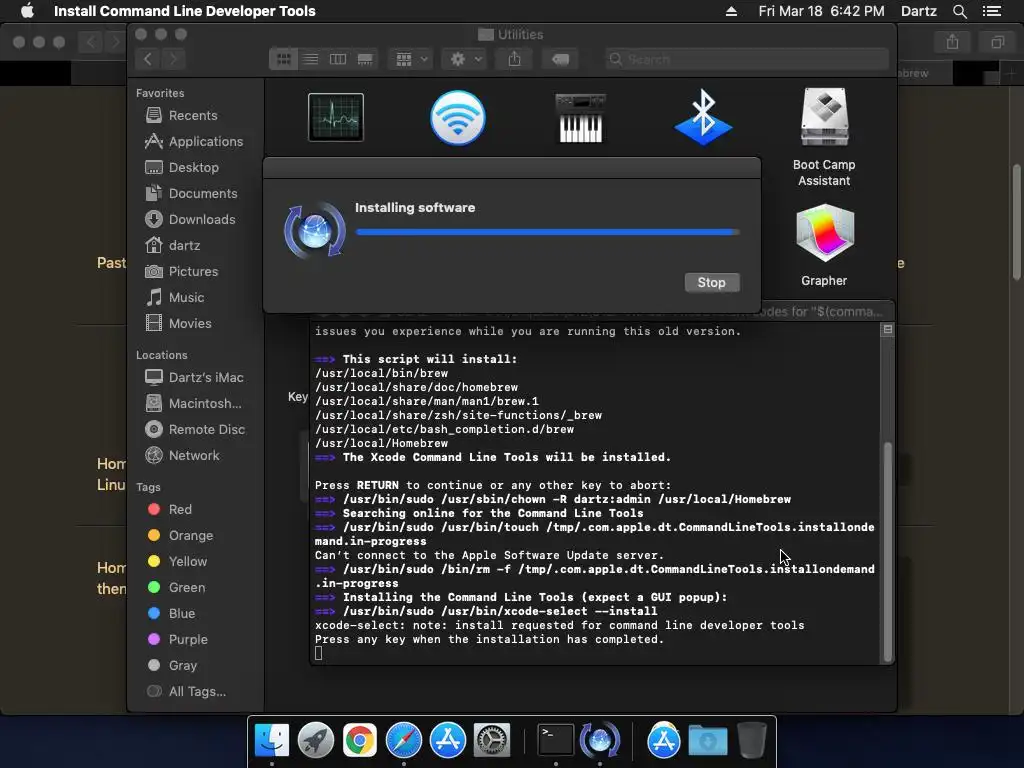Click the date and time in menu bar
1024x768 pixels.
pyautogui.click(x=822, y=11)
